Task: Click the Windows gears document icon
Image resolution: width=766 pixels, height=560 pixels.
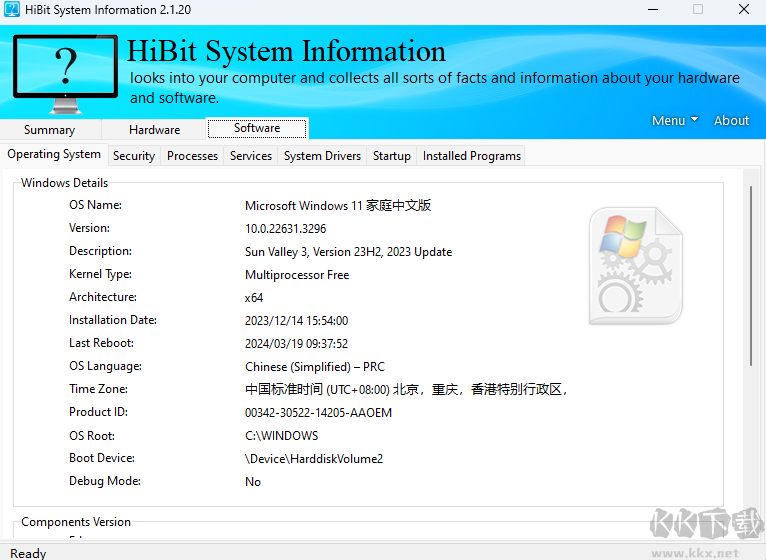Action: coord(635,265)
